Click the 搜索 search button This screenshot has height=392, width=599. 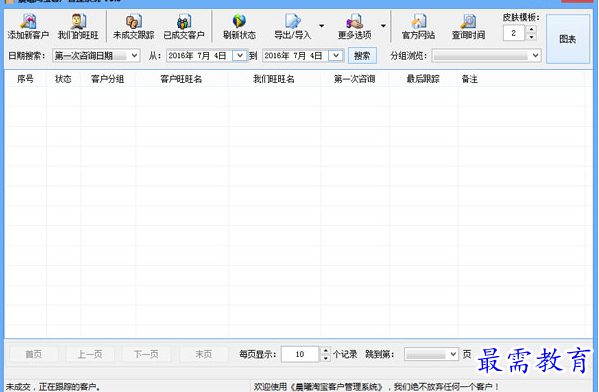tap(362, 56)
